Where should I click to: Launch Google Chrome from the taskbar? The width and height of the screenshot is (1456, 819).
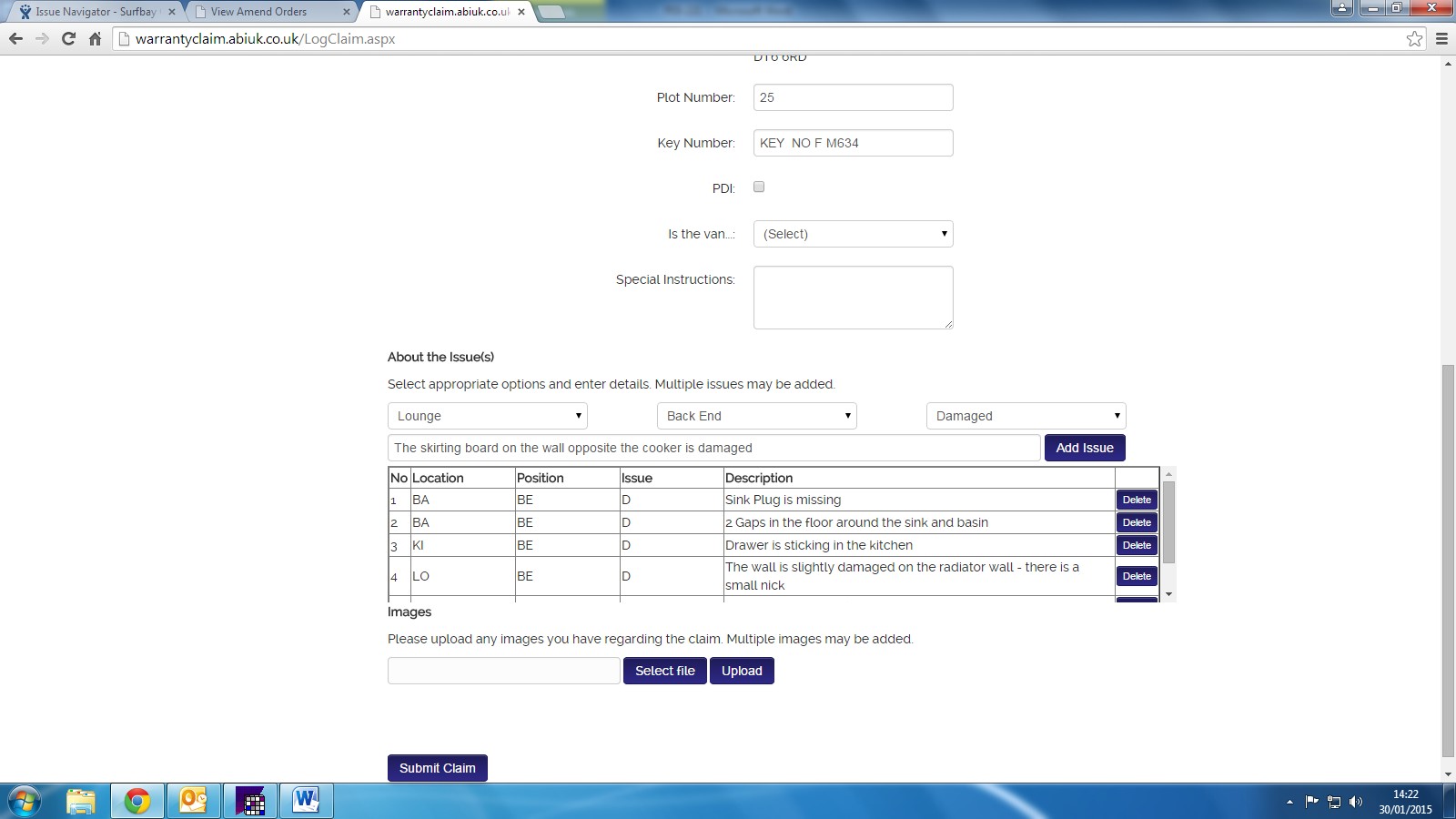click(137, 801)
